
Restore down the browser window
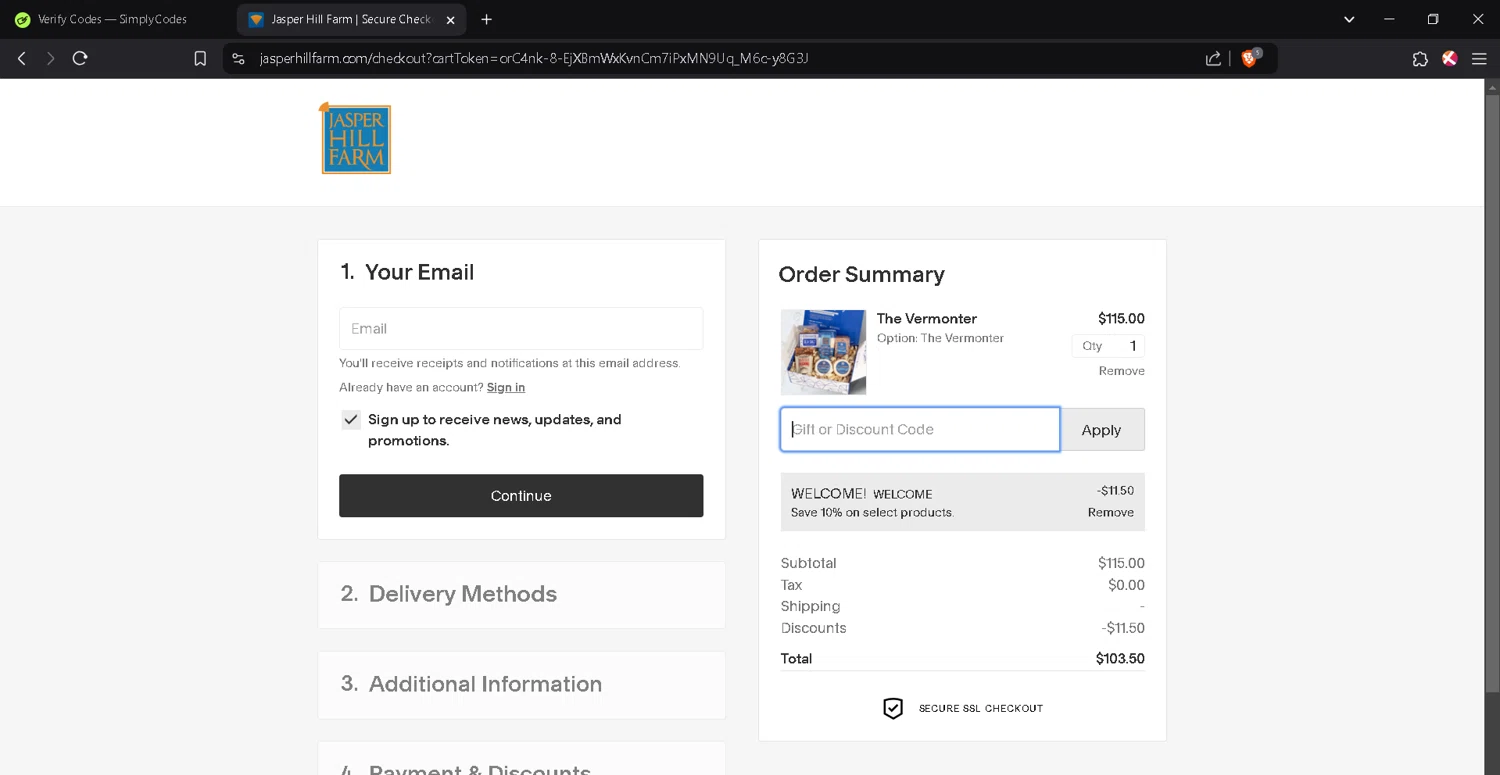pyautogui.click(x=1433, y=19)
